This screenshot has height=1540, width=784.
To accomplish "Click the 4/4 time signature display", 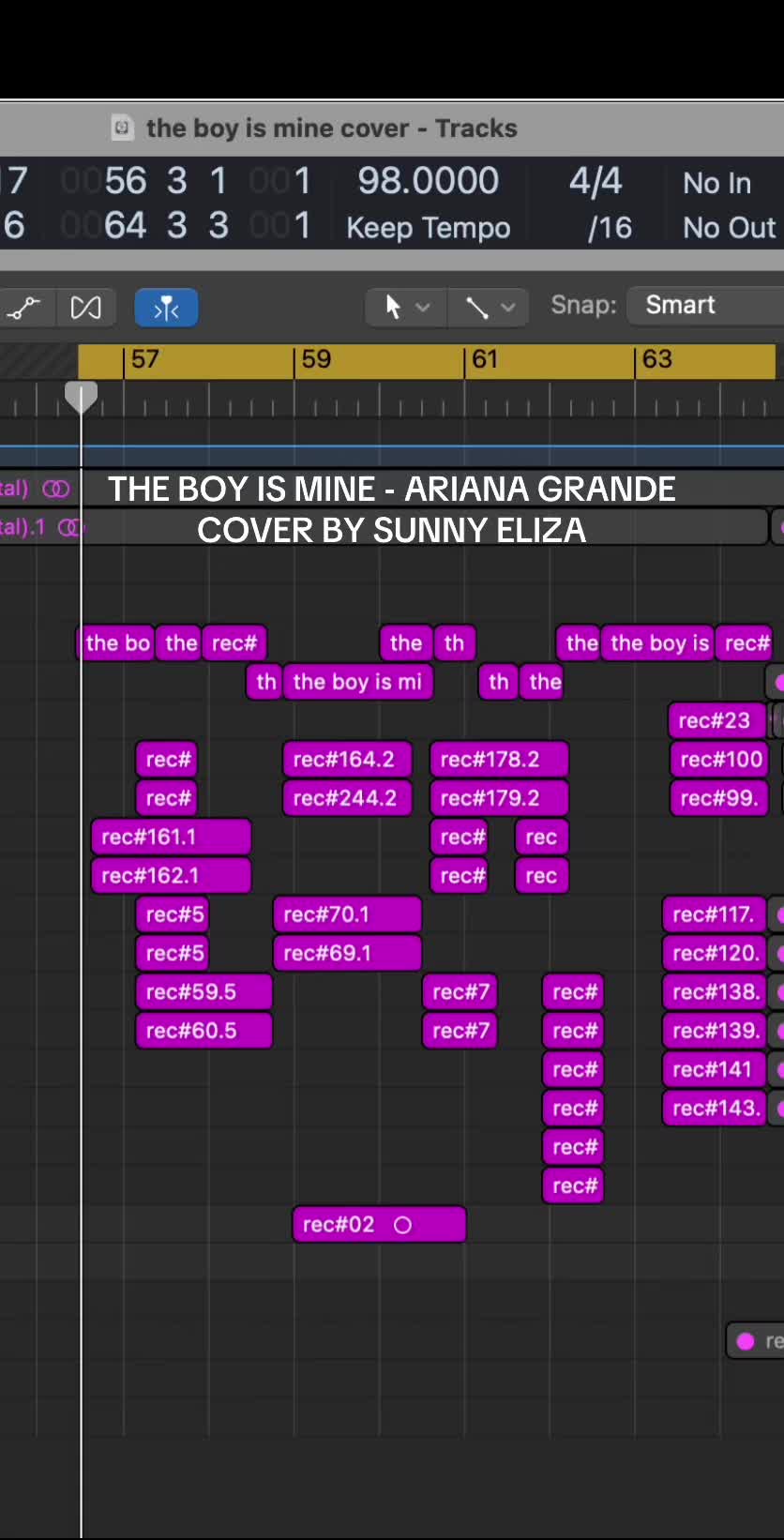I will pos(596,180).
